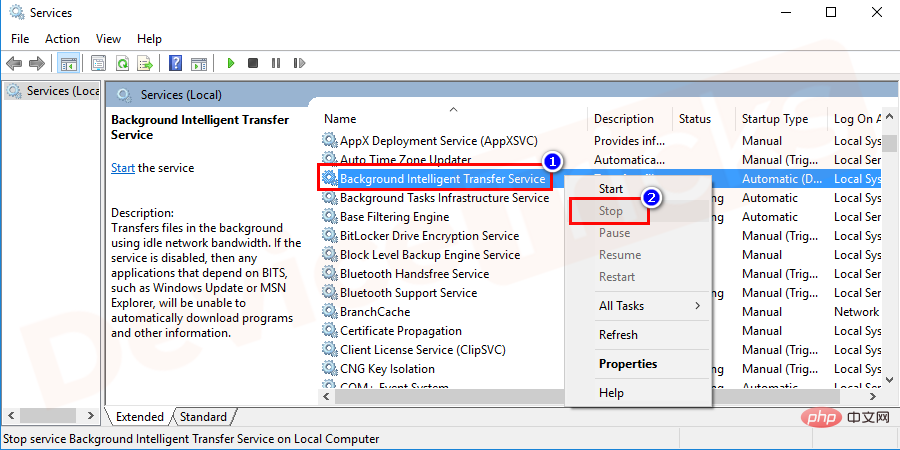Open the blue Help toolbar icon
The width and height of the screenshot is (900, 450).
click(175, 63)
